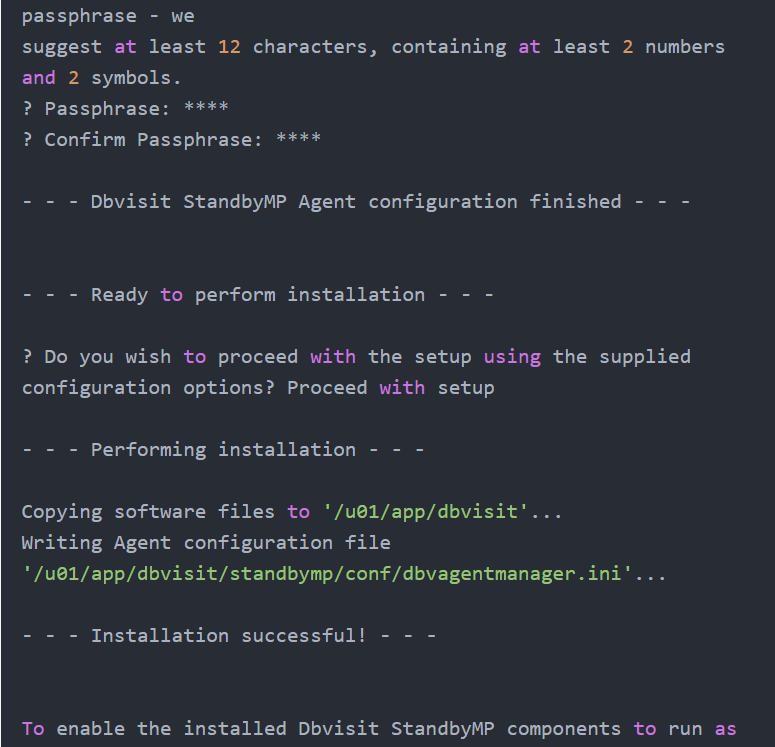Click the masked Confirm Passphrase asterisks

[298, 139]
